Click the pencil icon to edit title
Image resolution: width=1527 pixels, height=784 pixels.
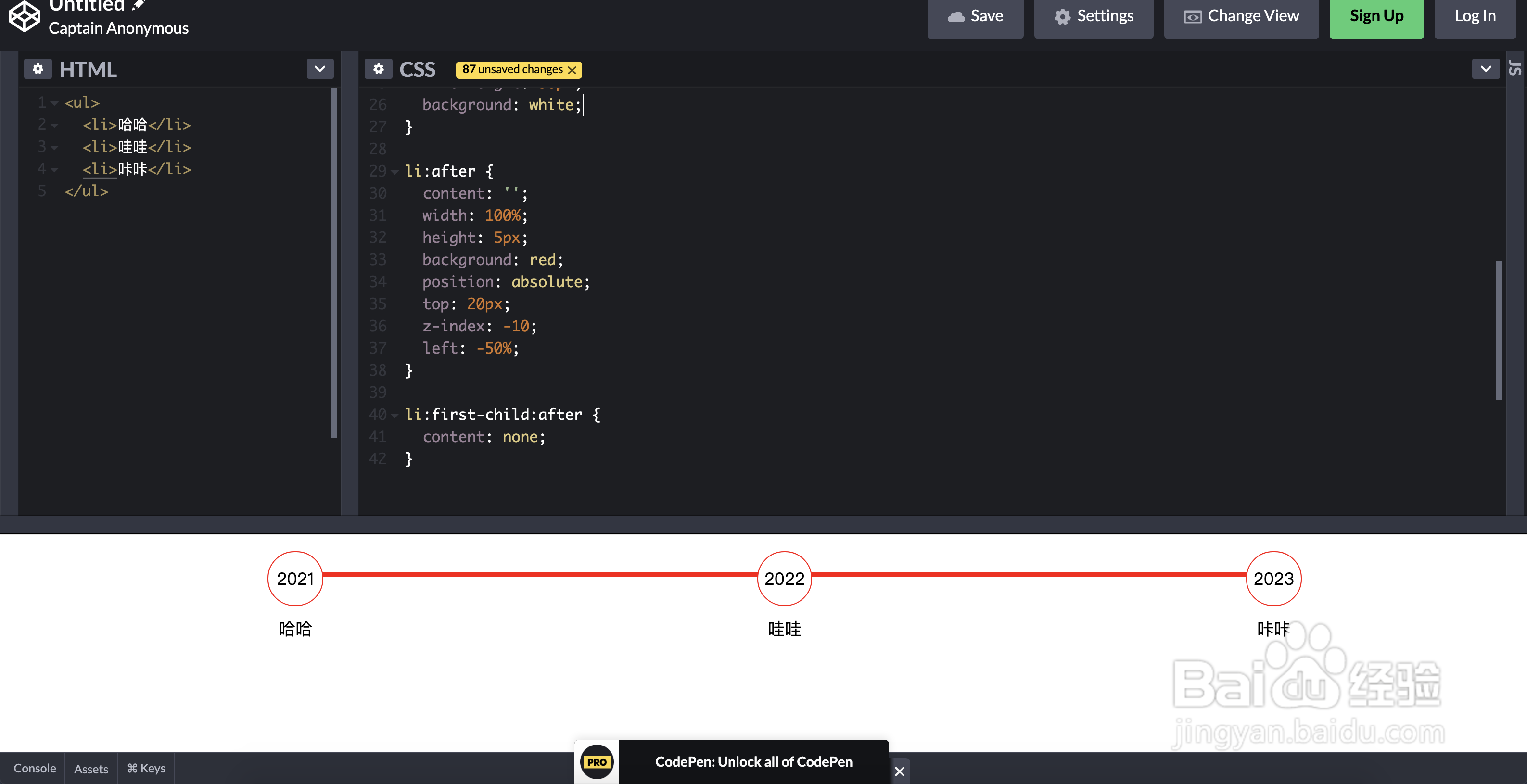pos(139,5)
